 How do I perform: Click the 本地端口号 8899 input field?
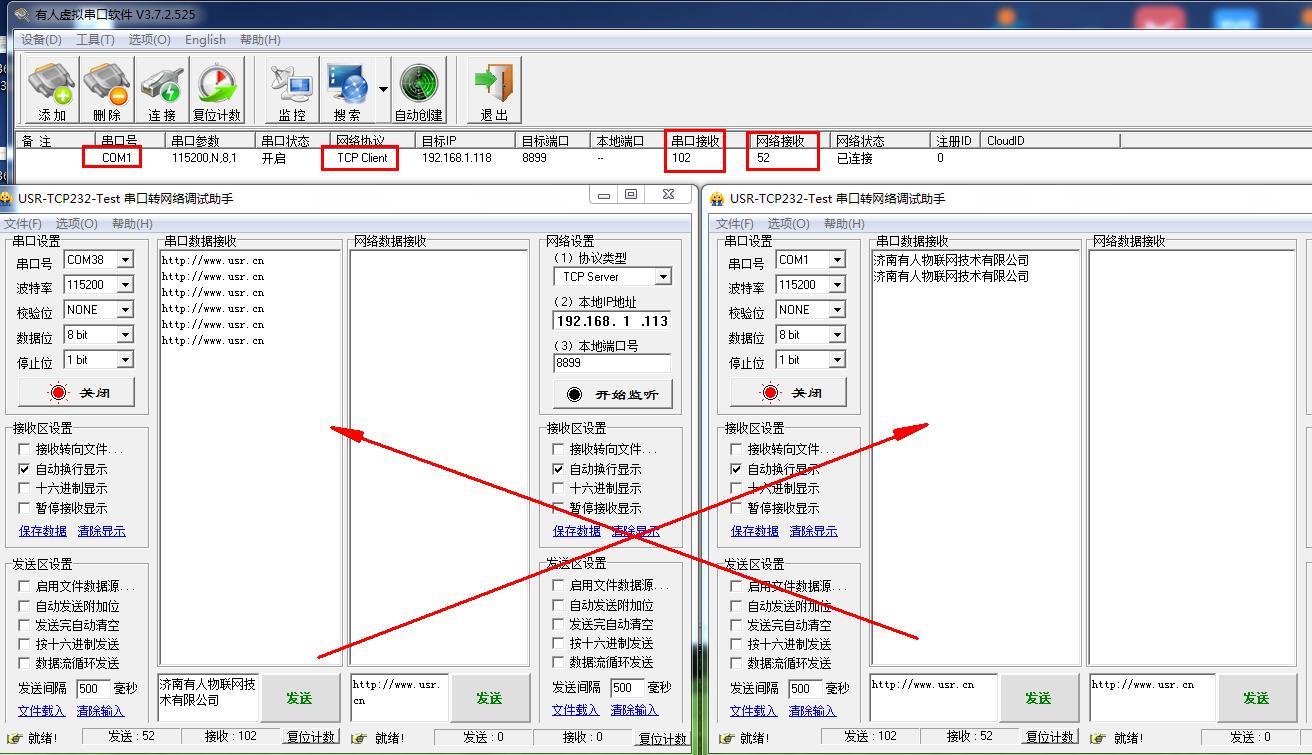(x=611, y=364)
